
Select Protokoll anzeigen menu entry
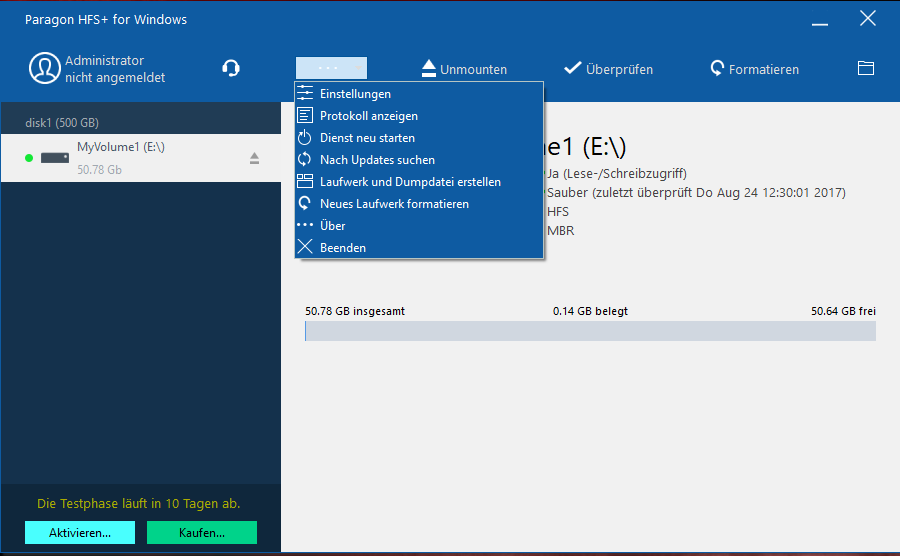[419, 116]
